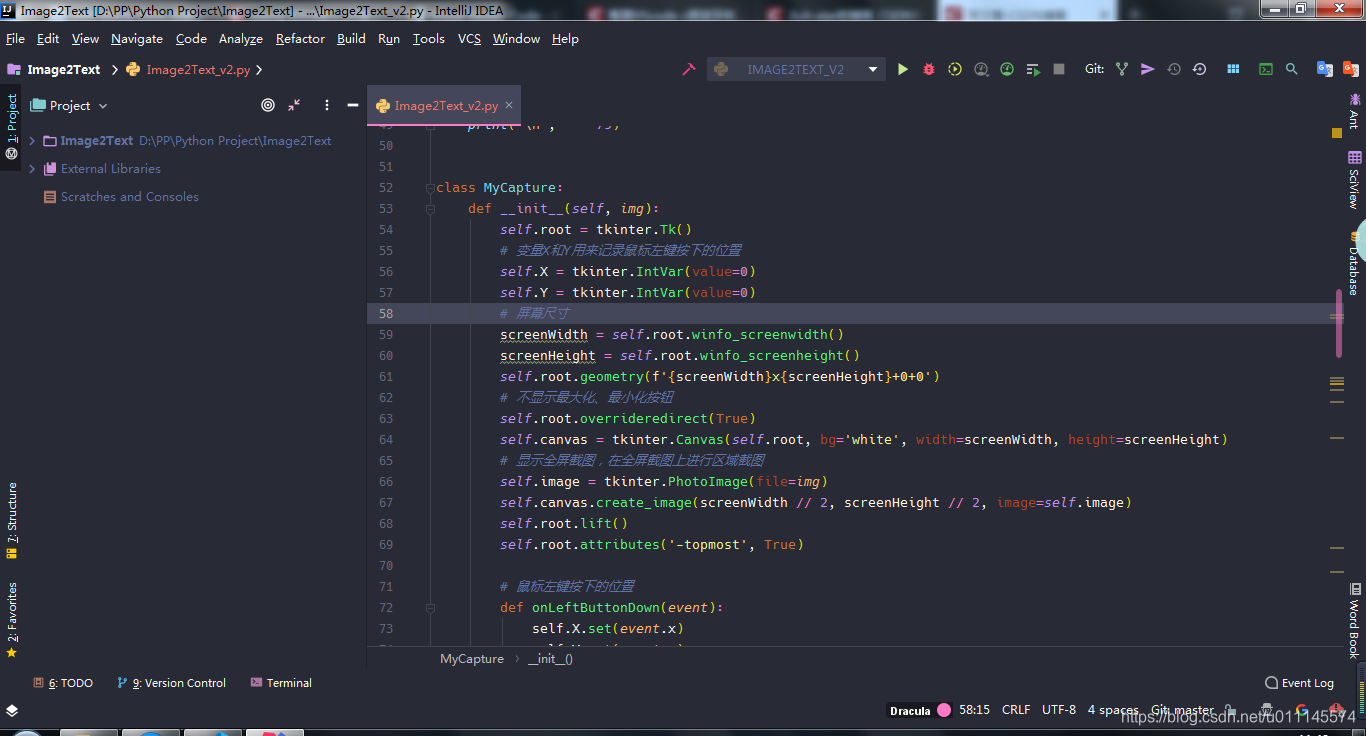The height and width of the screenshot is (736, 1366).
Task: Click the MyCapture breadcrumb below editor
Action: (472, 659)
